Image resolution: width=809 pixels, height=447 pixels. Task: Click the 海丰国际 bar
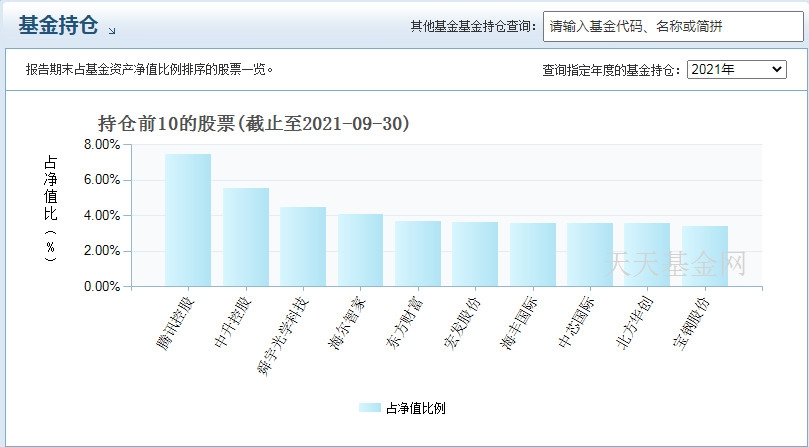533,254
